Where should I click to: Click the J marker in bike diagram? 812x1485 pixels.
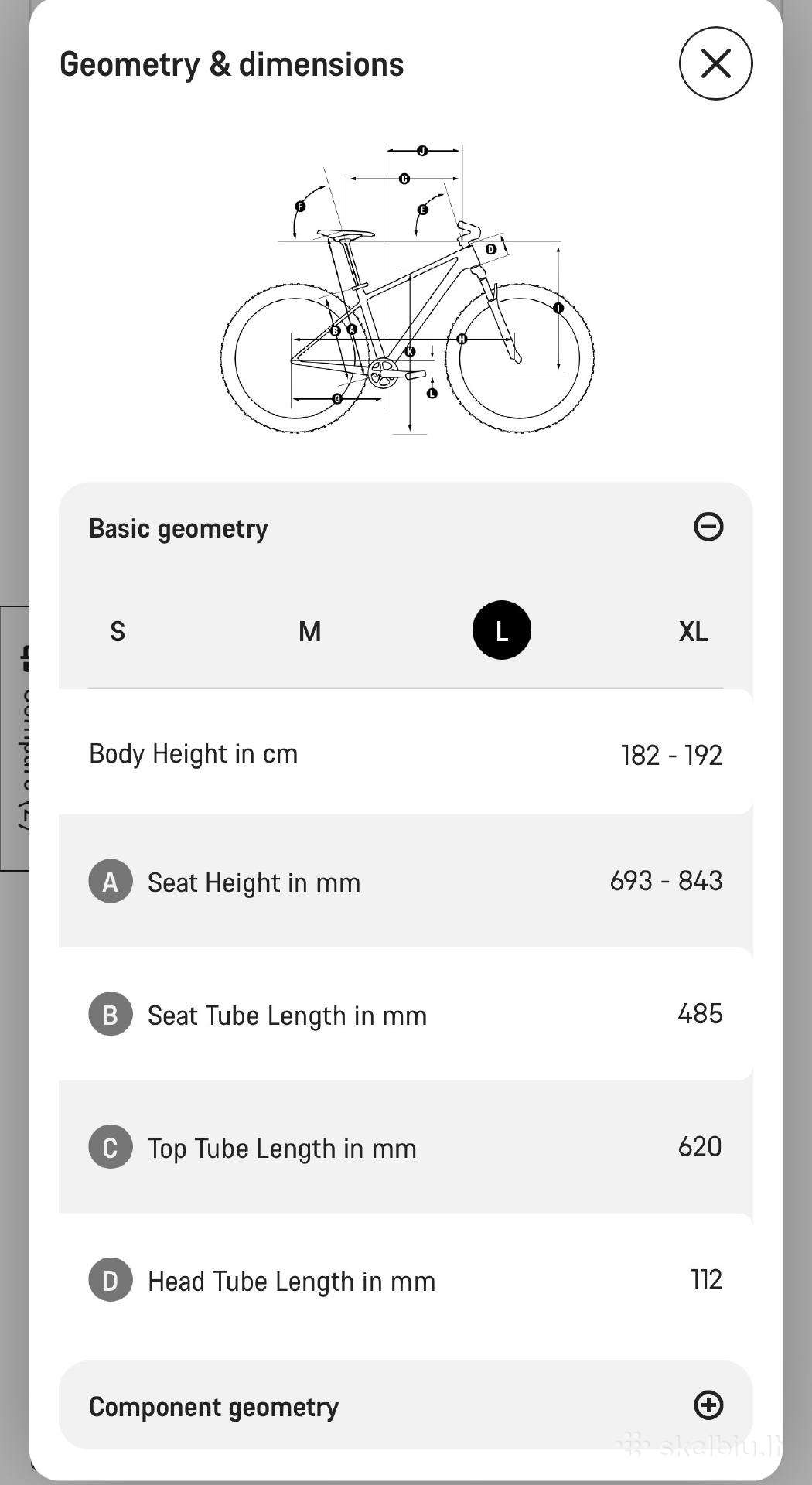pos(422,150)
